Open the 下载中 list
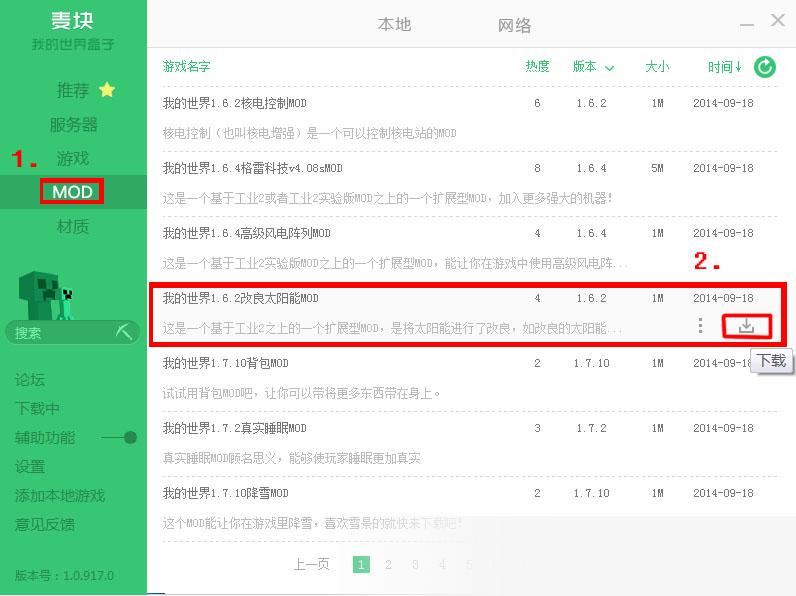 coord(37,408)
